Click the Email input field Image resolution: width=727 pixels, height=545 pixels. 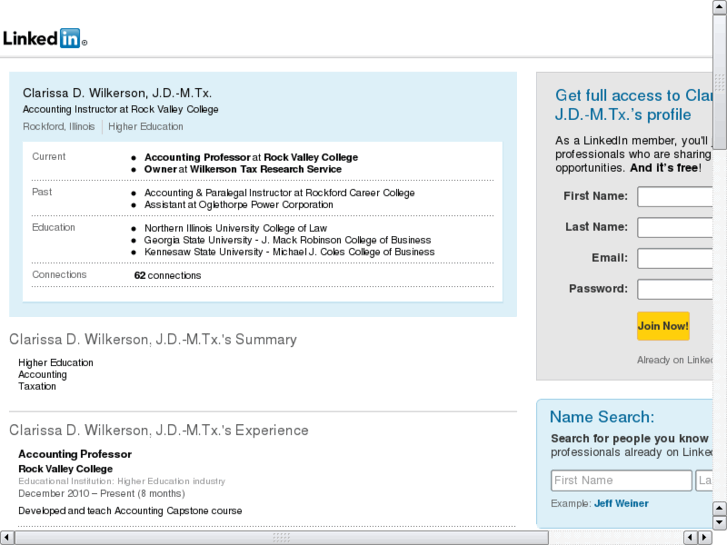[x=675, y=258]
